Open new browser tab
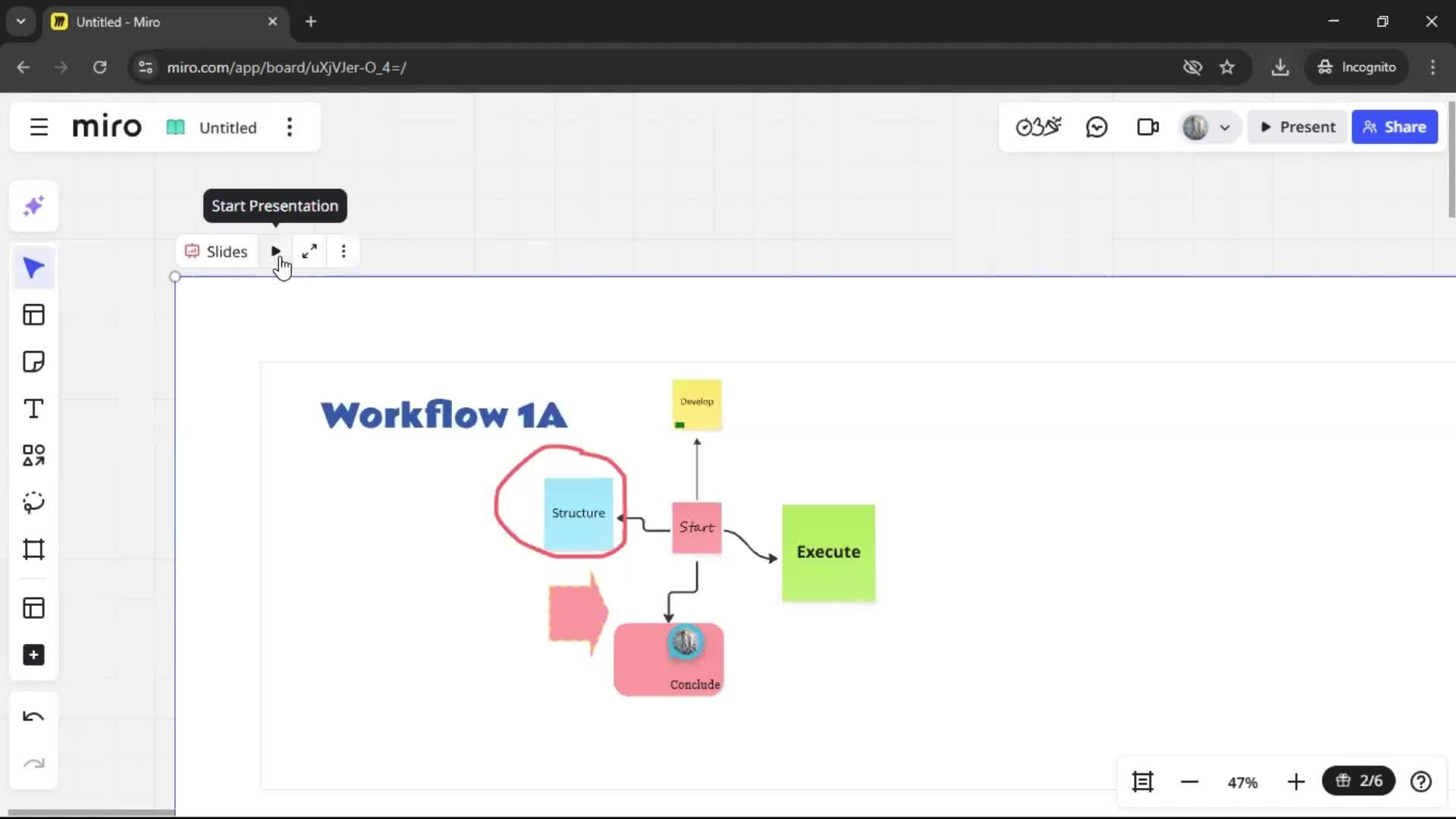The width and height of the screenshot is (1456, 819). pos(311,22)
